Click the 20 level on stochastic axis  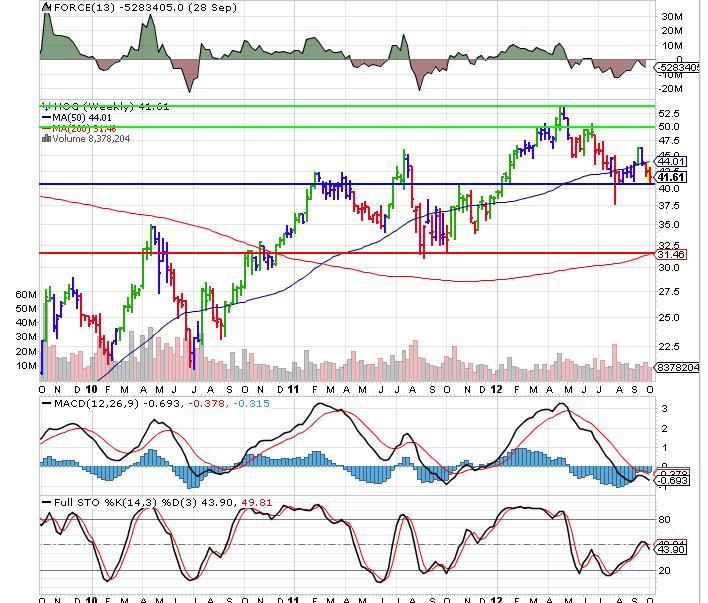(665, 571)
